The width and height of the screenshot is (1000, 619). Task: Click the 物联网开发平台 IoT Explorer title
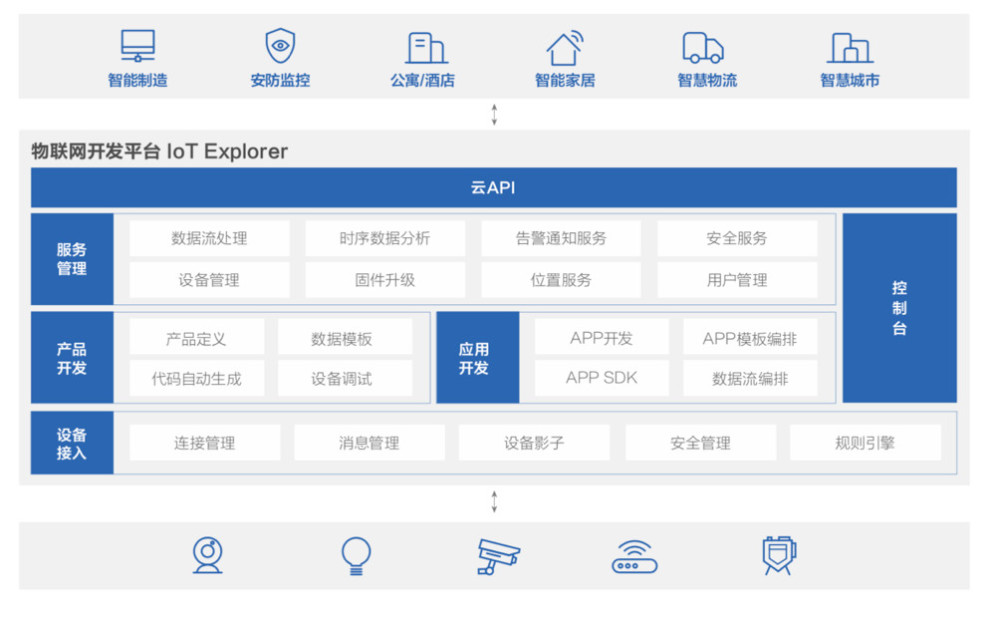point(159,151)
